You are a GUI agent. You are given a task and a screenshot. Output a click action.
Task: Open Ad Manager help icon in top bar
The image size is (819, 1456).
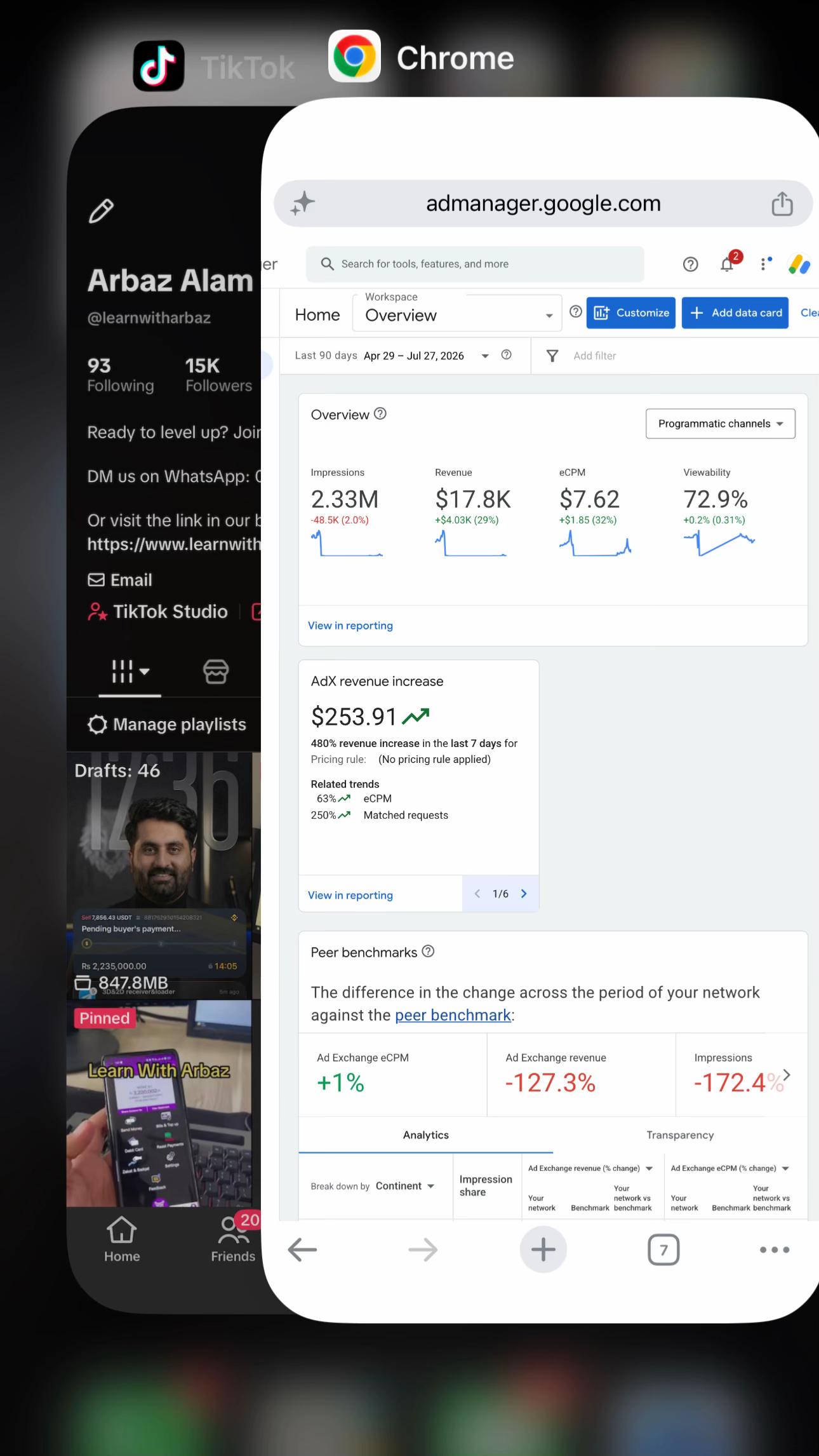click(x=690, y=264)
